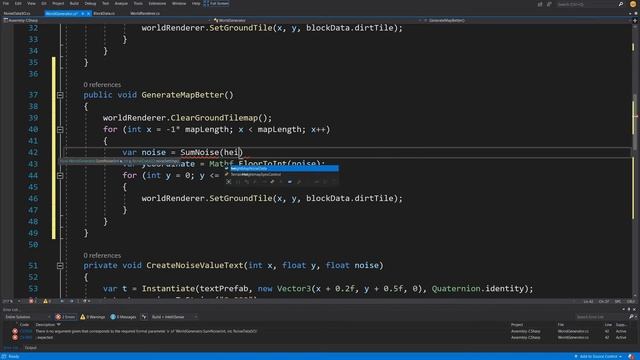Click the first error's red icon
Image resolution: width=640 pixels, height=360 pixels.
point(15,331)
